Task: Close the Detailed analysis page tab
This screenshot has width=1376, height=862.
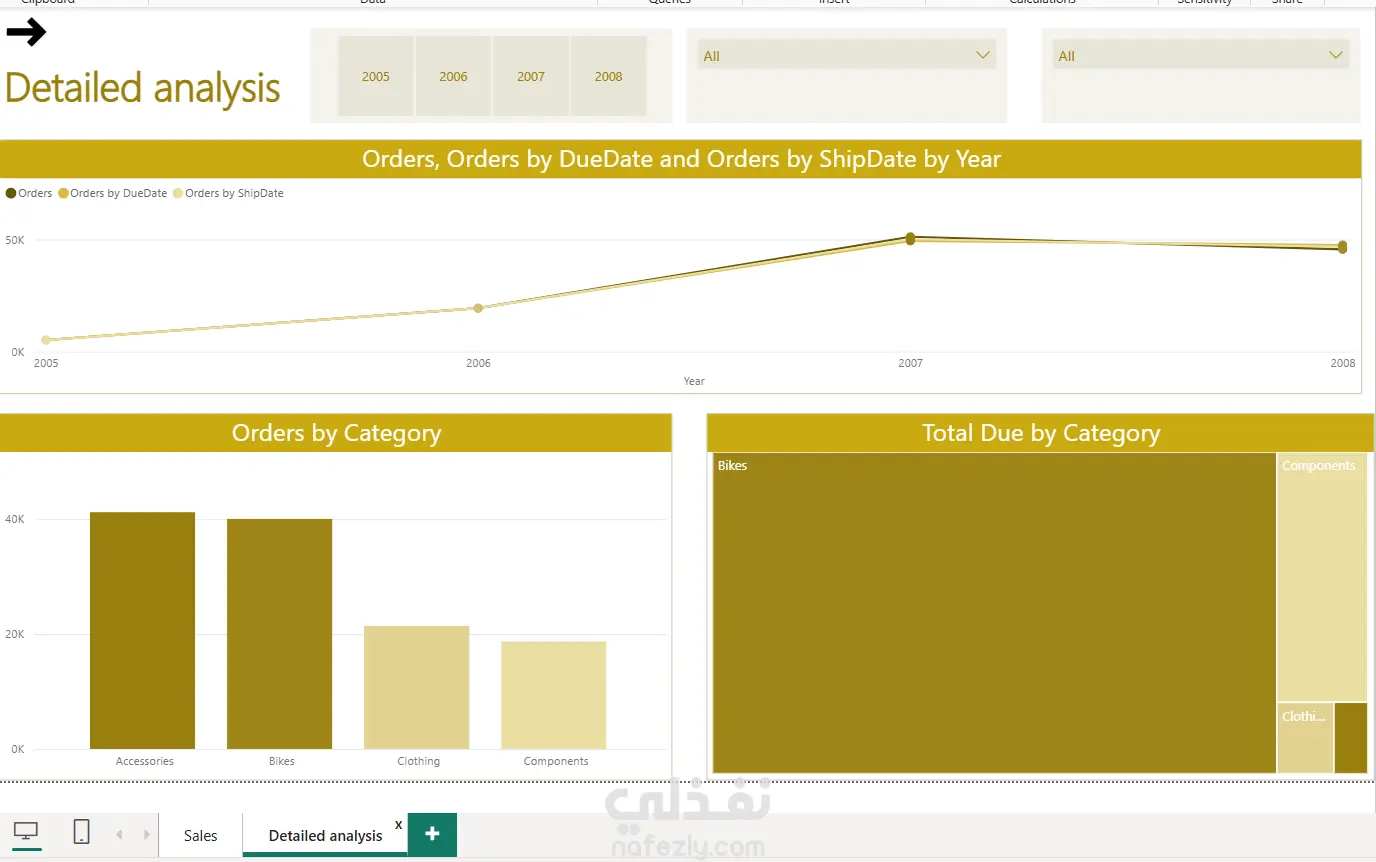Action: point(398,825)
